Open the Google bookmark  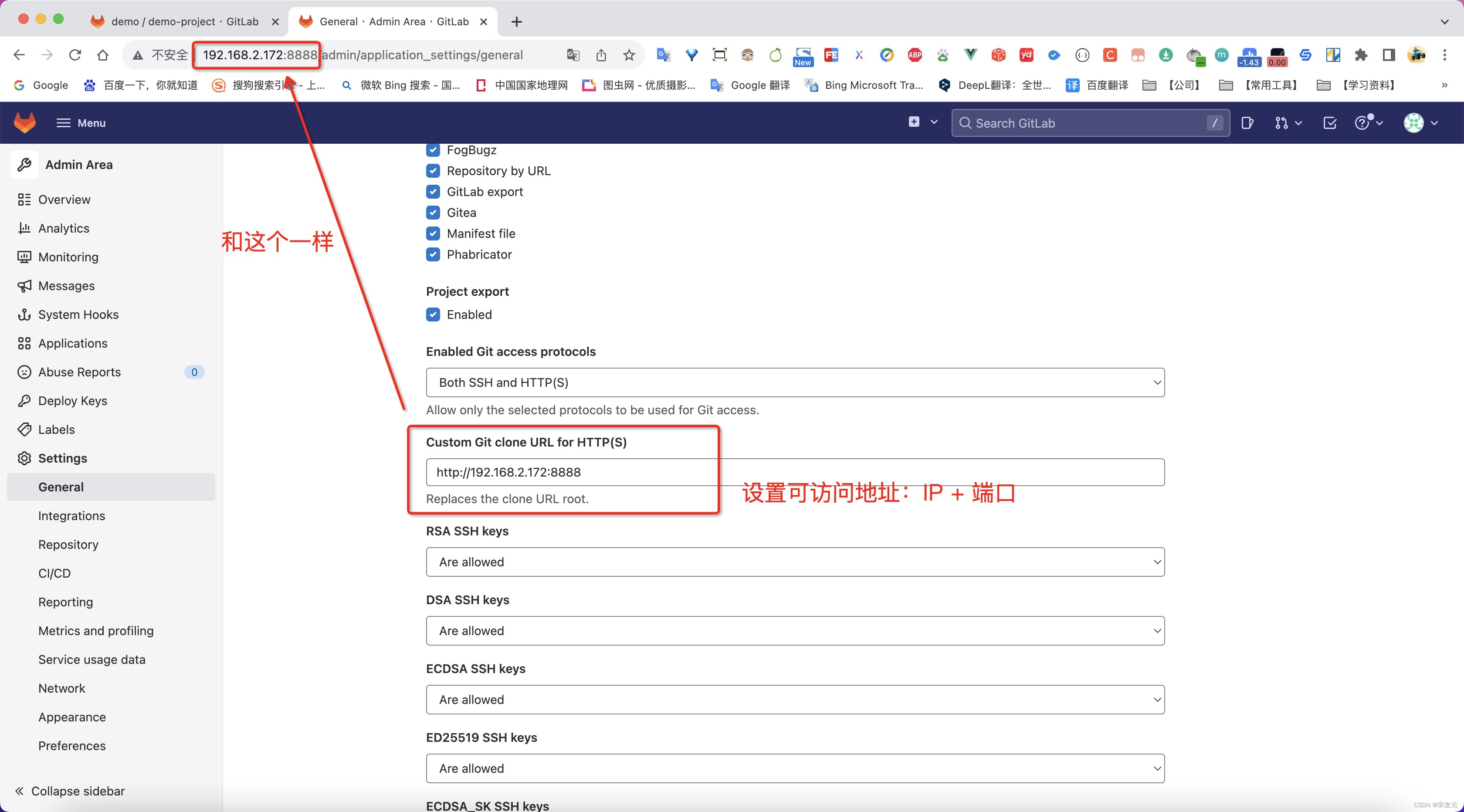click(x=41, y=85)
